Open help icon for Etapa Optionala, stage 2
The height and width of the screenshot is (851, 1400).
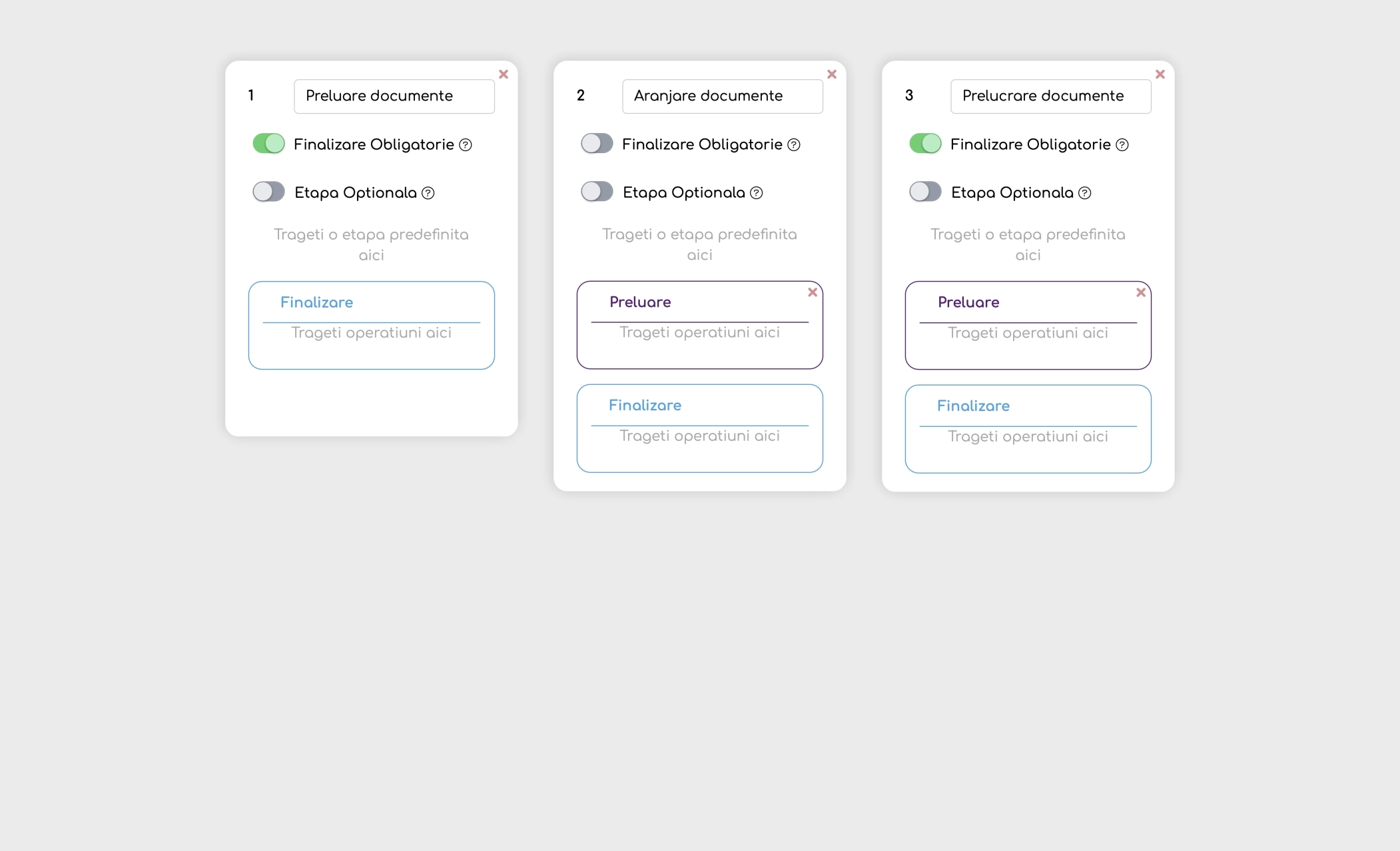(757, 193)
